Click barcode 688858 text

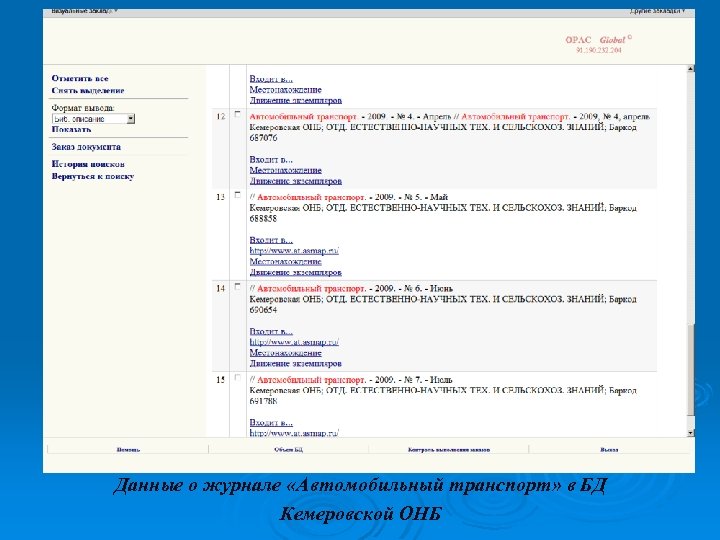tap(263, 219)
